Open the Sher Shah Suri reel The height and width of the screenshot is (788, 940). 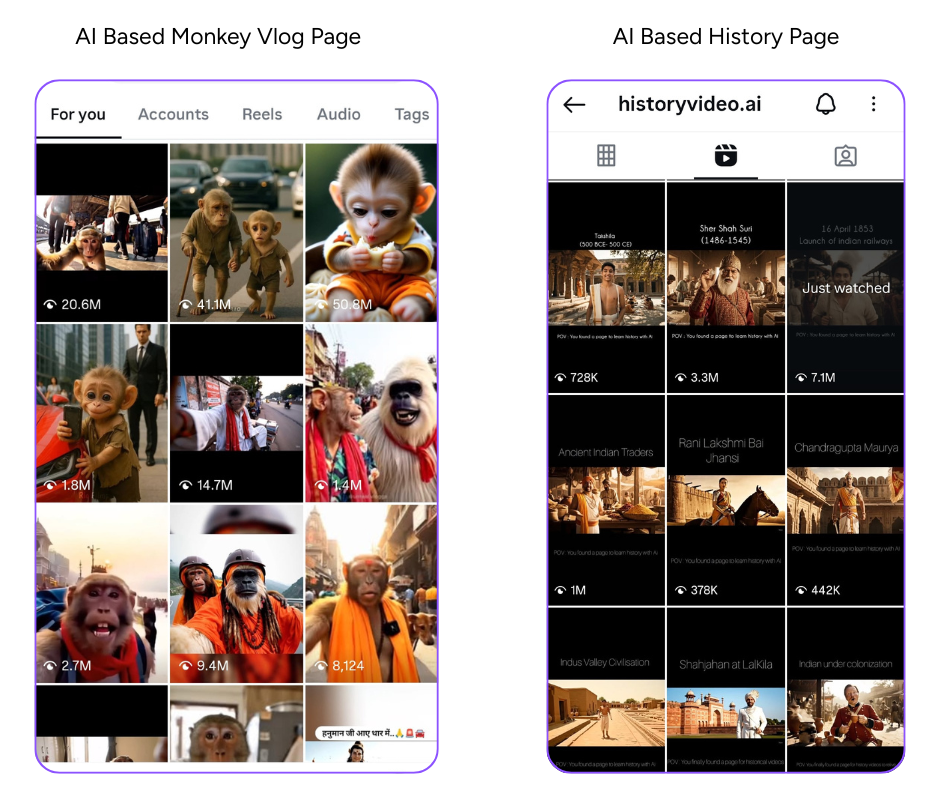726,287
